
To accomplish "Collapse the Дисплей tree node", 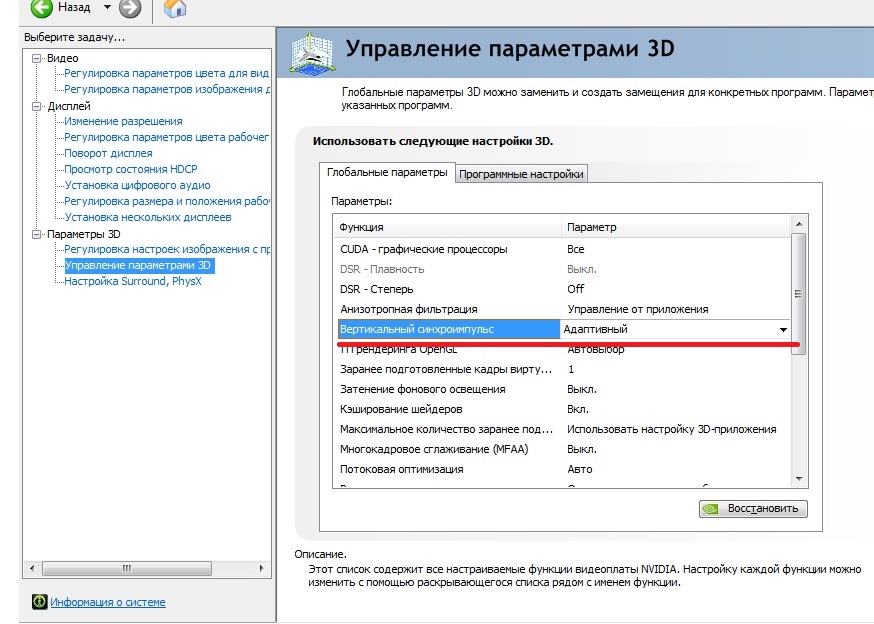I will [x=37, y=106].
